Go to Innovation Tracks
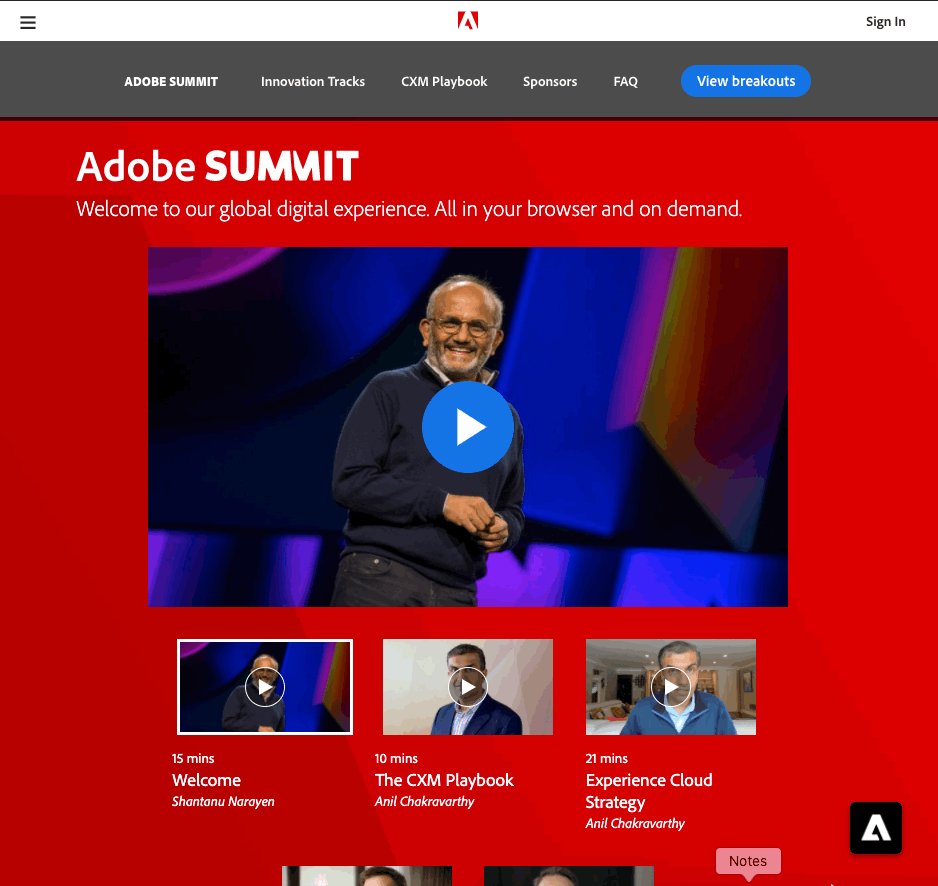Image resolution: width=938 pixels, height=886 pixels. (x=313, y=81)
